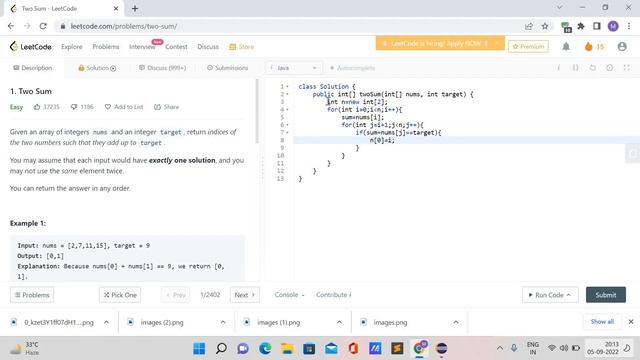
Task: Click the LeetCode is hiring banner
Action: (440, 43)
